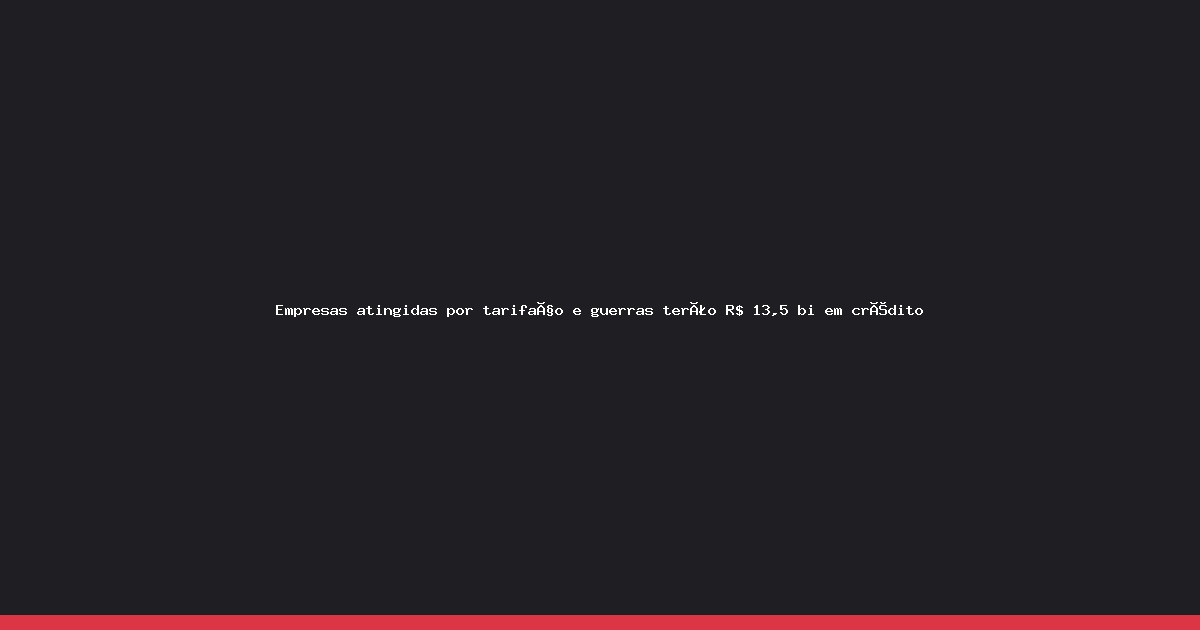Click the word 'Empresas' in the headline

tap(311, 311)
